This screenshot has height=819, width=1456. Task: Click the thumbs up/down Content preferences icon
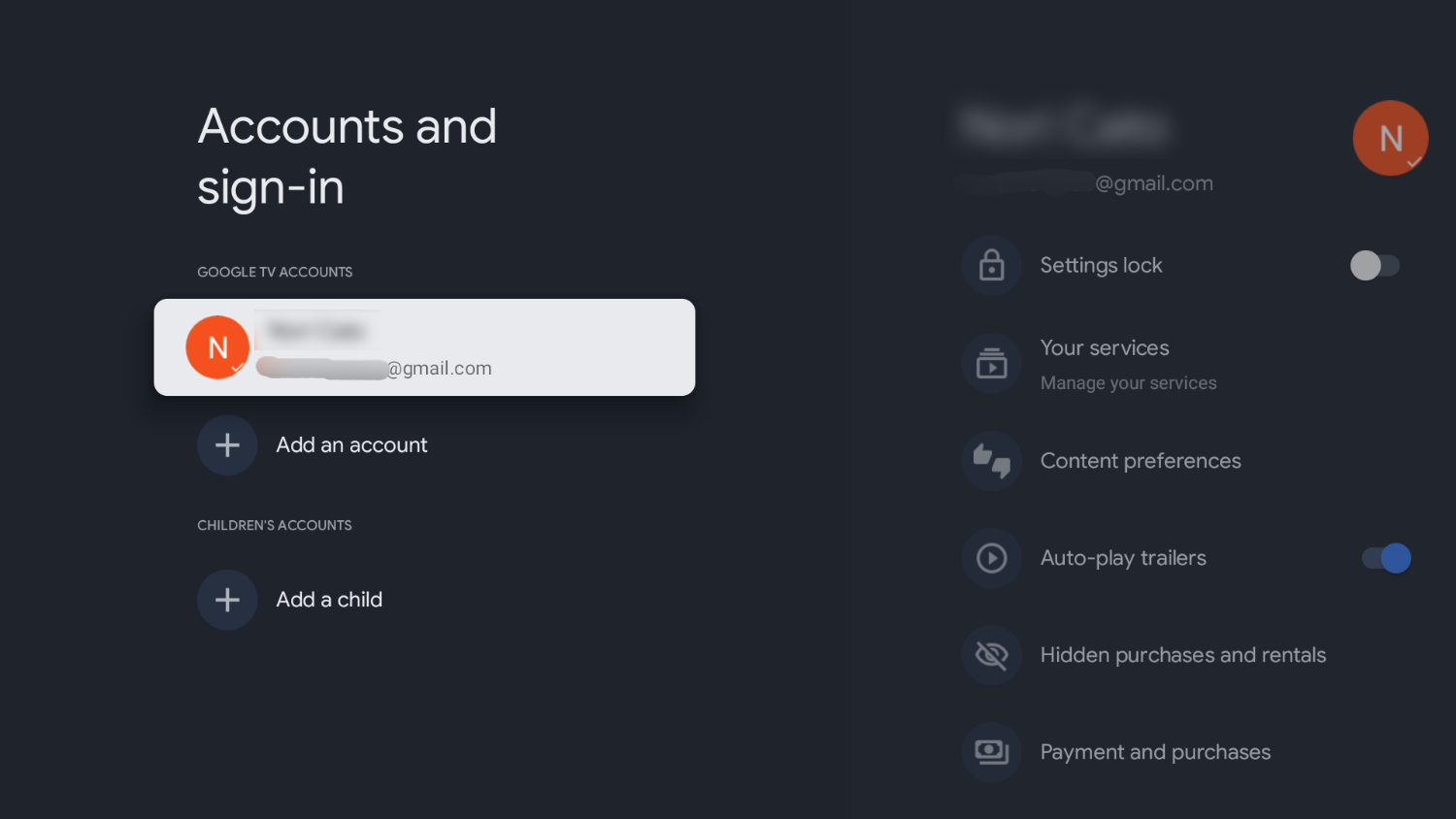(x=991, y=461)
